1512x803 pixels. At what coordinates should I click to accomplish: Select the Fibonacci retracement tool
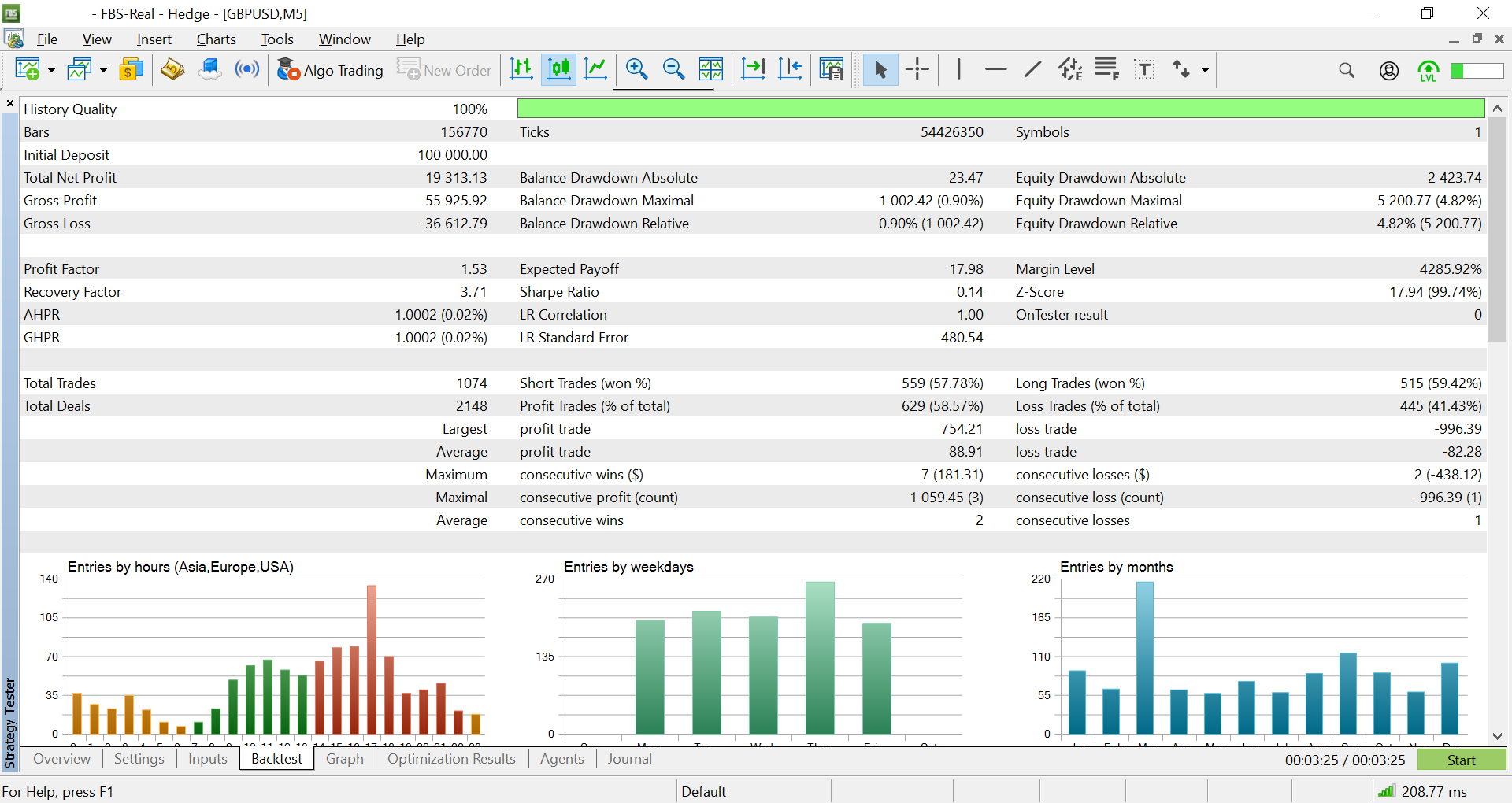click(x=1106, y=69)
